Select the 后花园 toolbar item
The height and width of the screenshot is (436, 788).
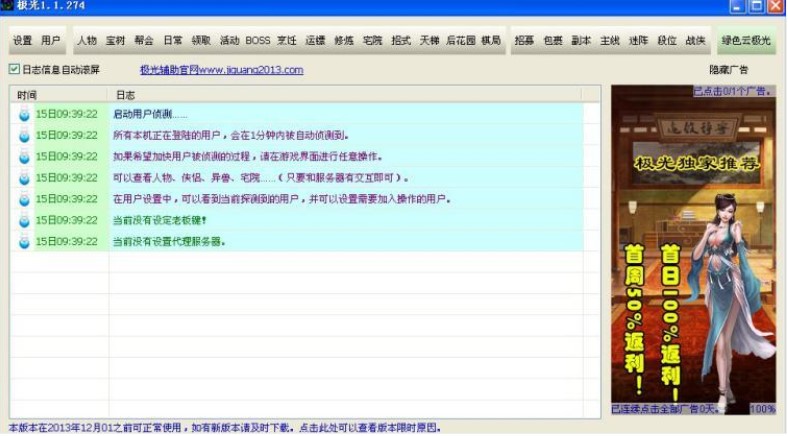click(x=460, y=41)
